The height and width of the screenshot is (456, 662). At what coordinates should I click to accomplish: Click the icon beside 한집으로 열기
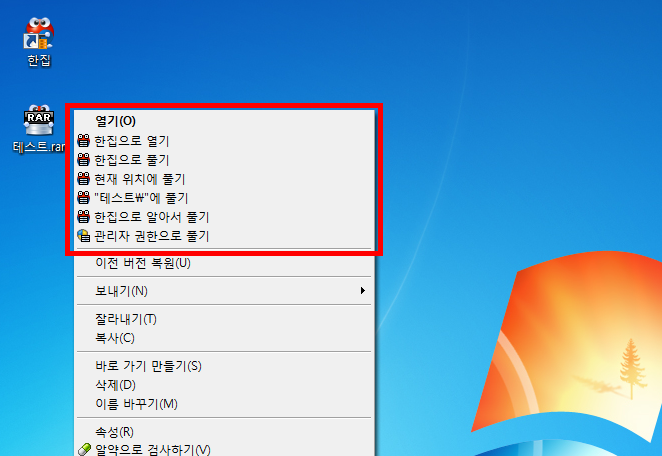pyautogui.click(x=84, y=141)
